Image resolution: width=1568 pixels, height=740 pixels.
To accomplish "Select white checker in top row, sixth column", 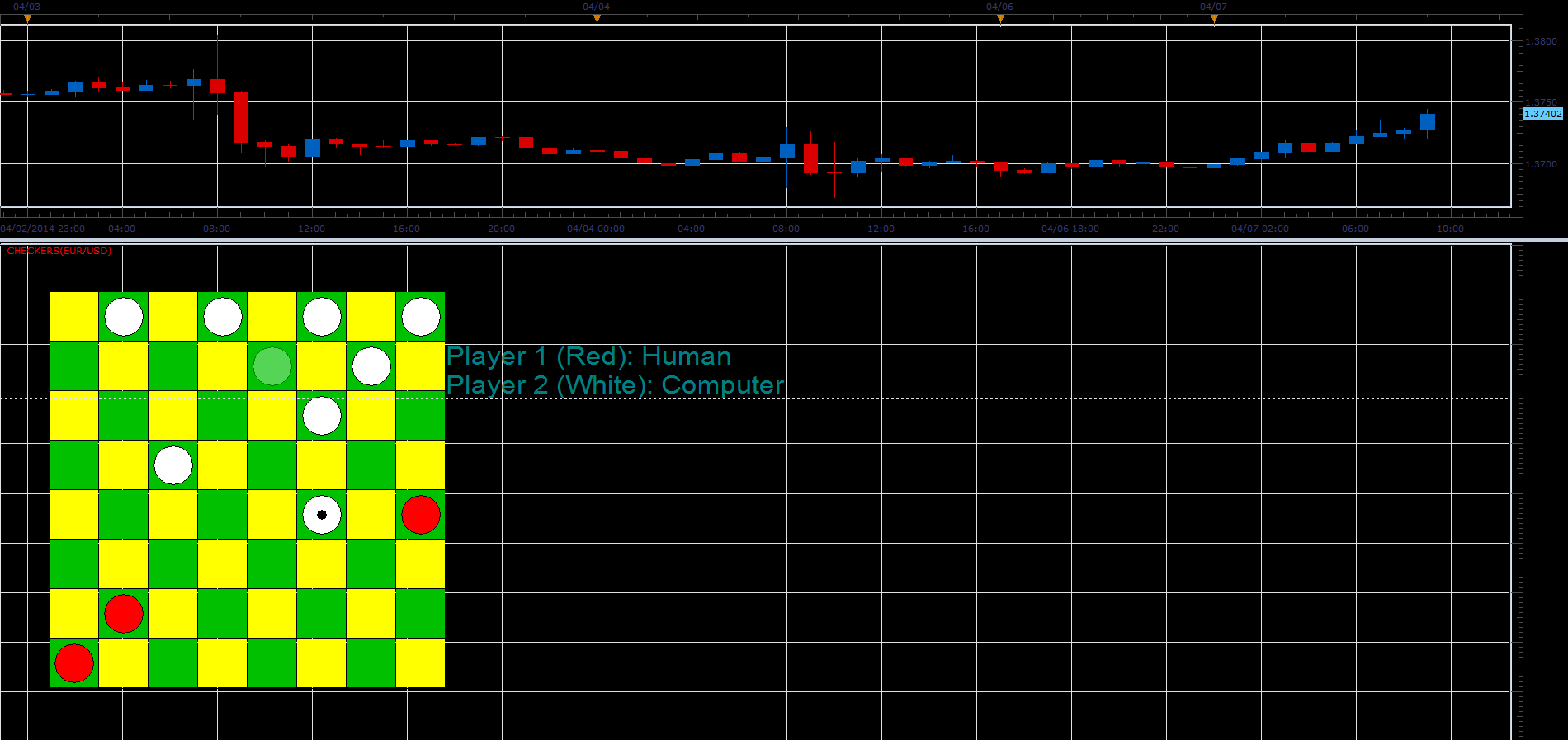I will [x=322, y=317].
